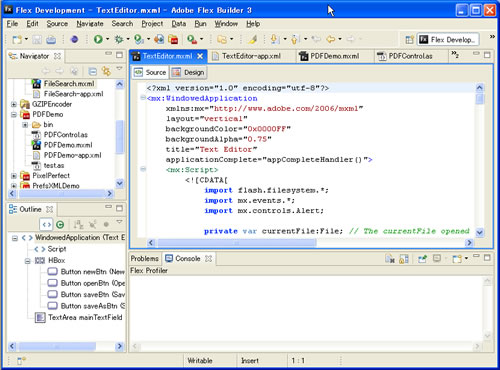
Task: Expand the GZIPEncoder project
Action: point(14,104)
